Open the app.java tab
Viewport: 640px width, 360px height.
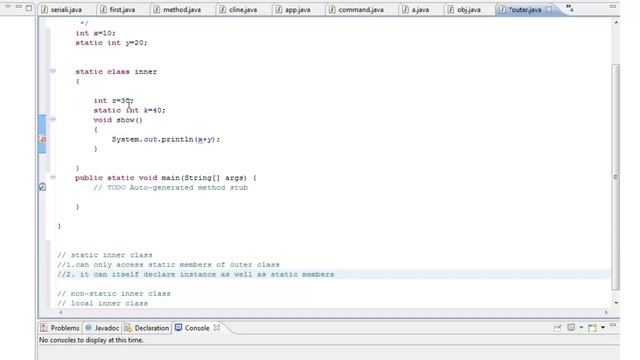click(x=293, y=9)
